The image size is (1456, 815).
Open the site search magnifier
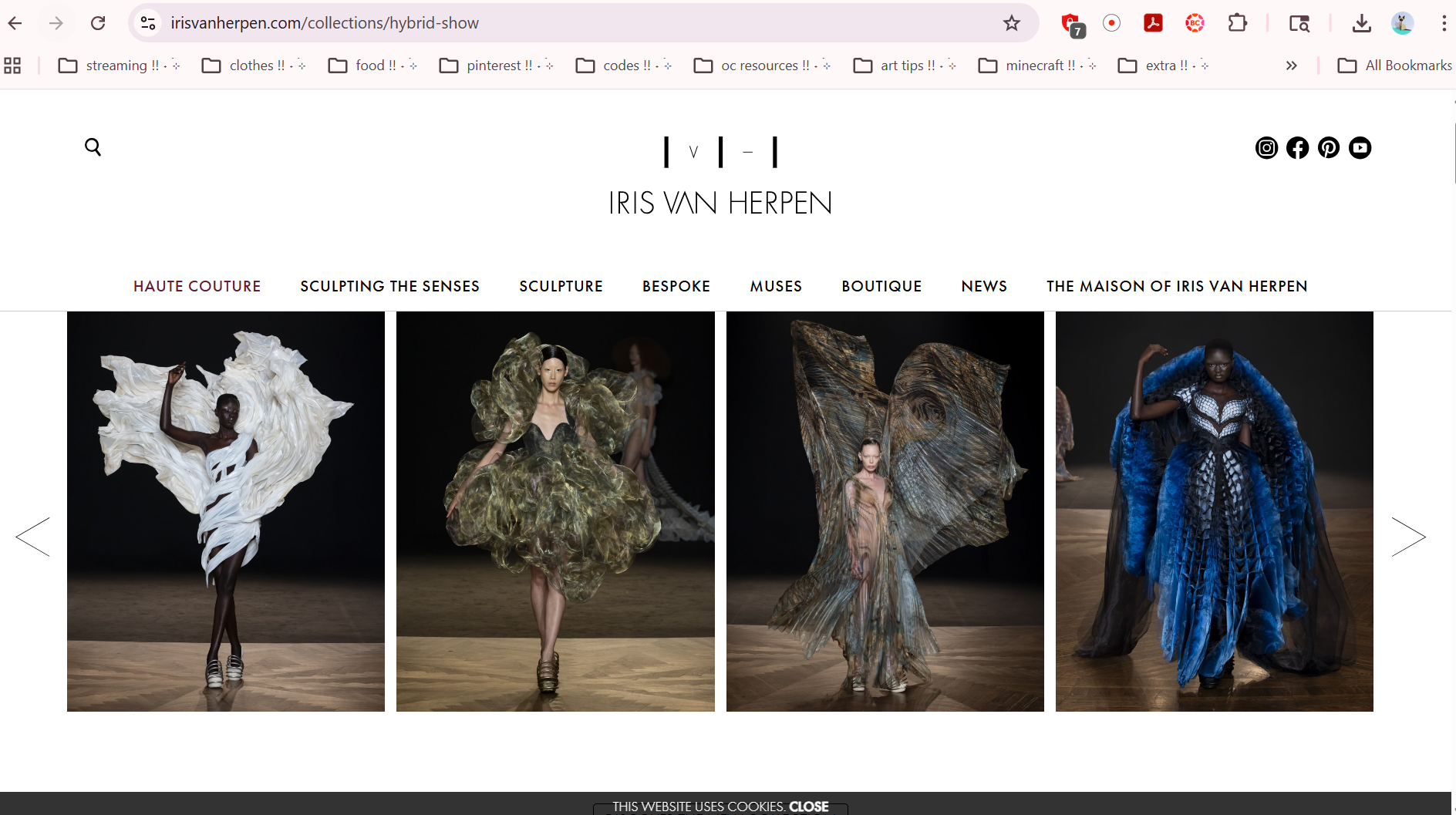pyautogui.click(x=93, y=146)
